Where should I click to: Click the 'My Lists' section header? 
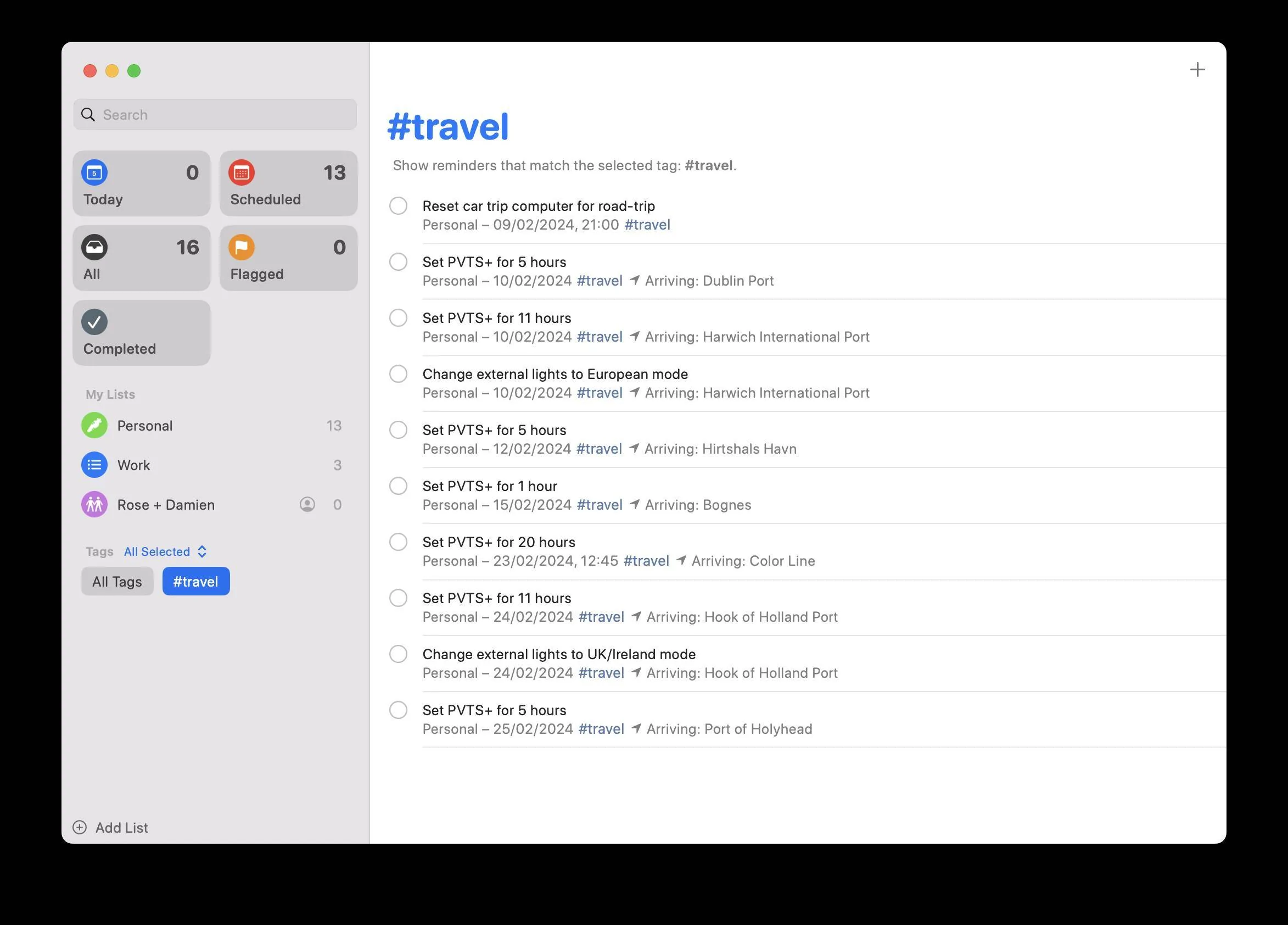(110, 394)
